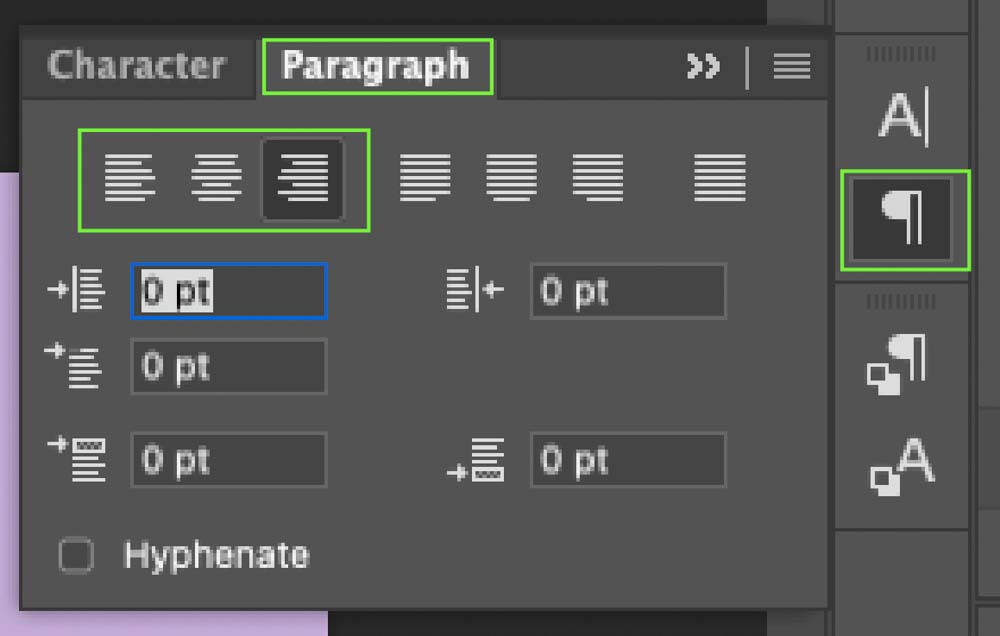Select the Align left paragraph icon
This screenshot has height=636, width=1000.
pos(130,179)
